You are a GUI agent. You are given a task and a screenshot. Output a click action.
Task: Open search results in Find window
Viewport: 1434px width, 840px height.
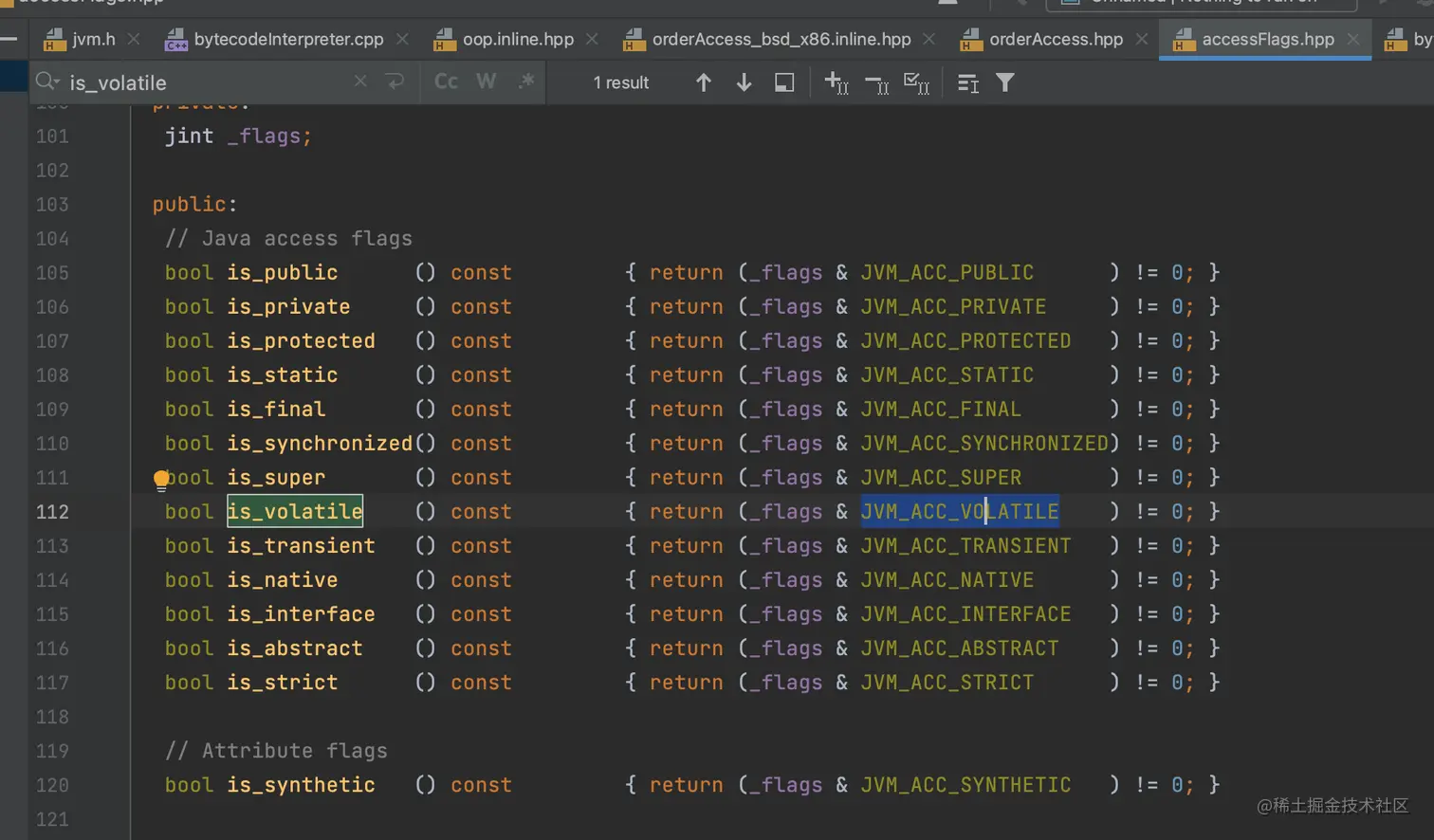click(x=967, y=83)
